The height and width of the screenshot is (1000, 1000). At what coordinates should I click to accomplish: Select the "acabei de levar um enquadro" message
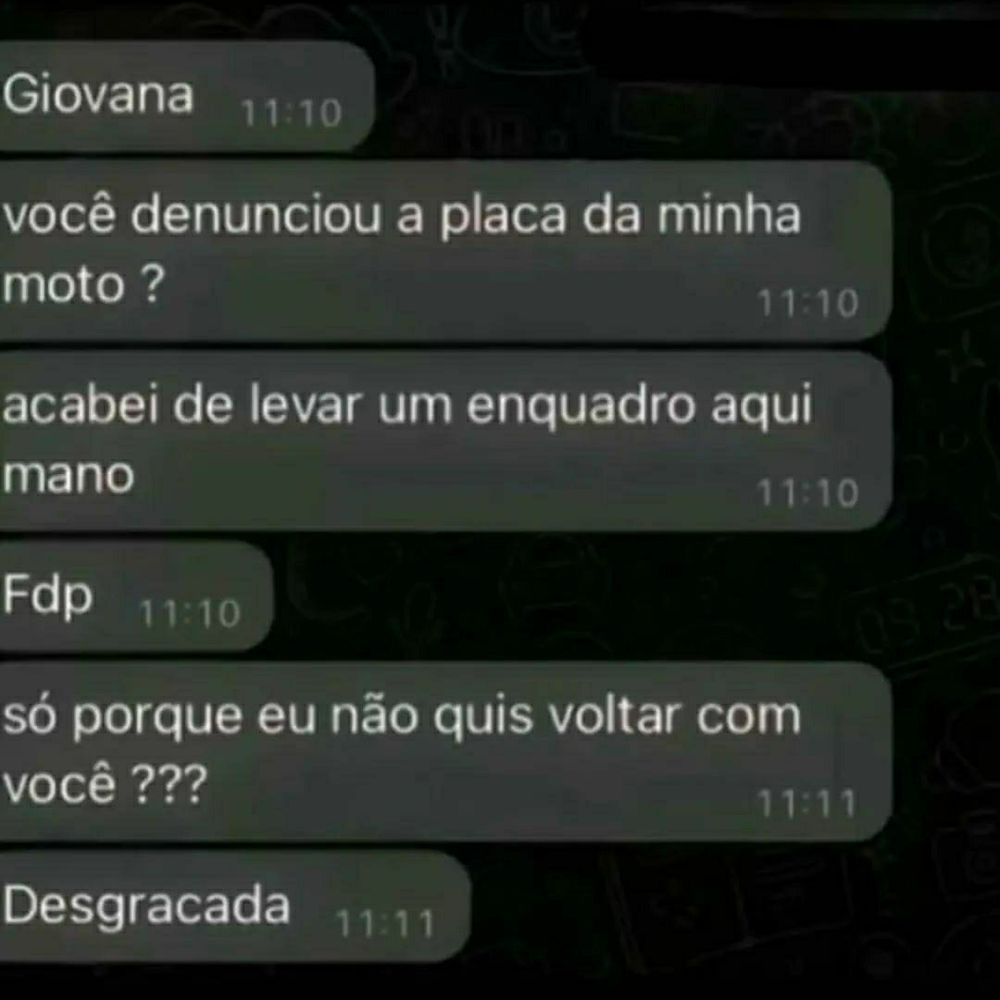445,441
